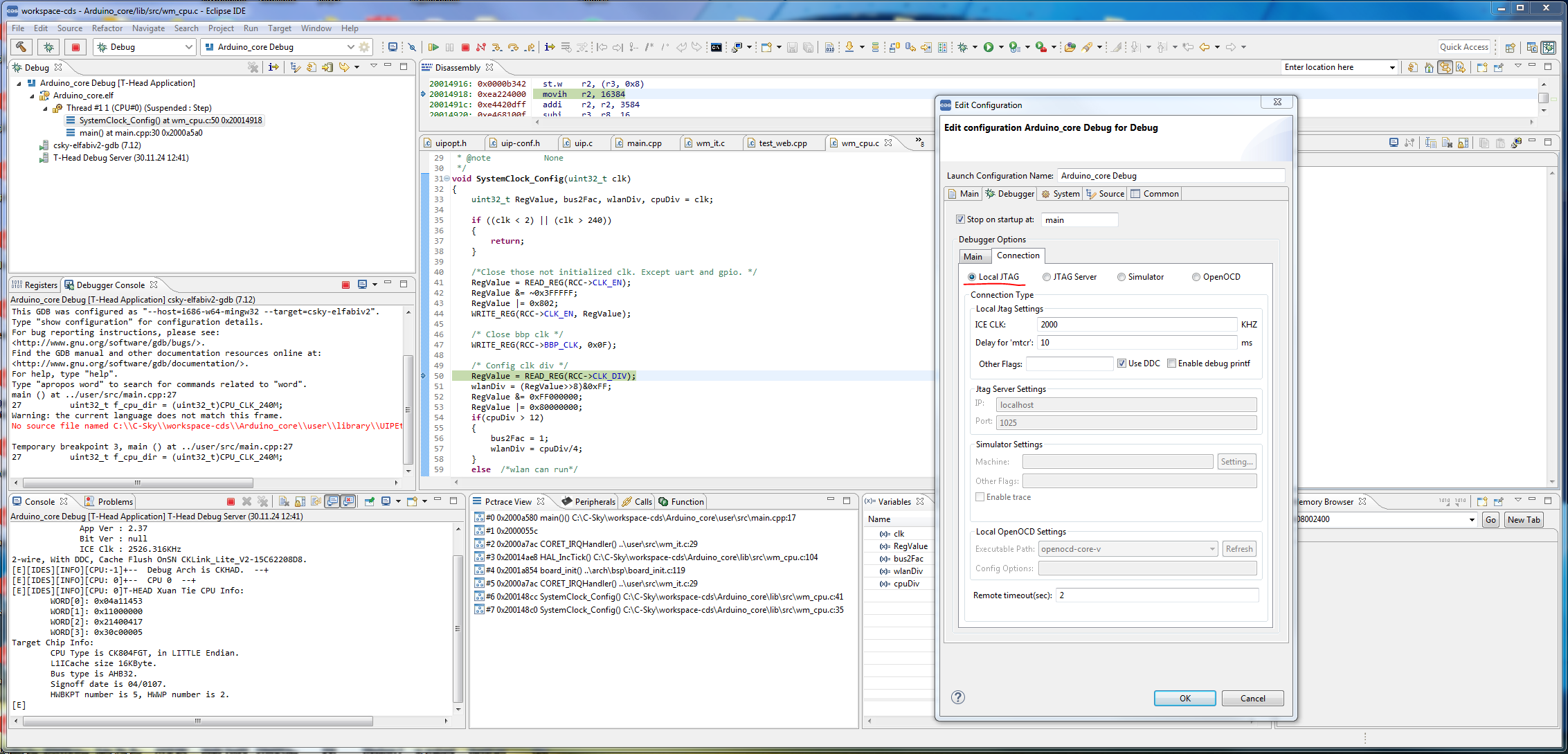
Task: Click the Home icon in Disassembly view
Action: pyautogui.click(x=1429, y=67)
